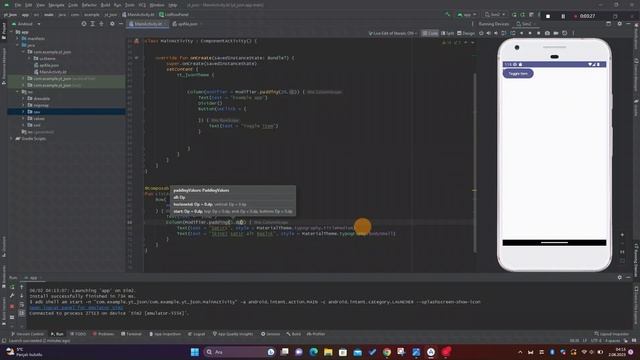640x360 pixels.
Task: Click the logcat link in Run output
Action: [x=76, y=308]
